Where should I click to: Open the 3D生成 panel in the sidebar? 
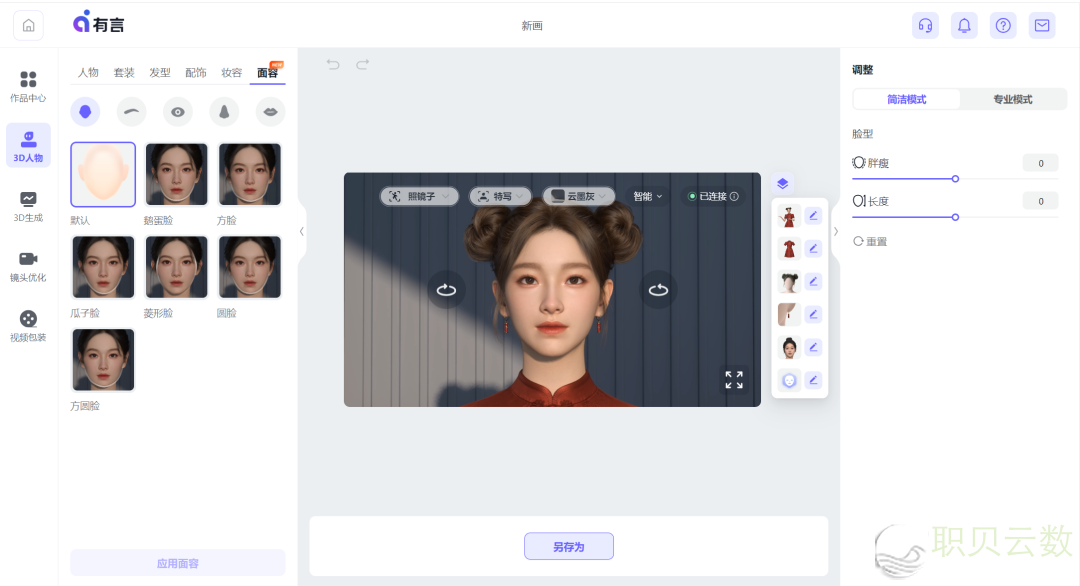pyautogui.click(x=28, y=207)
